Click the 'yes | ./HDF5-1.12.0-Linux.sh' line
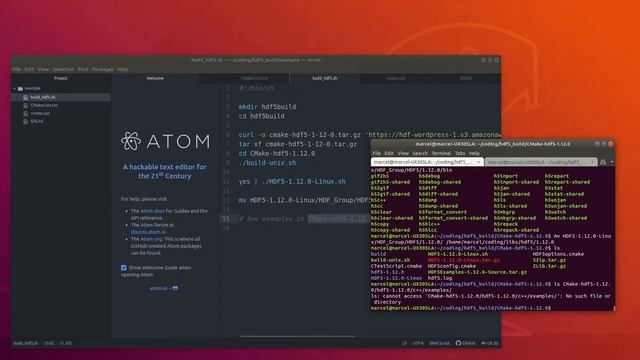 click(292, 181)
